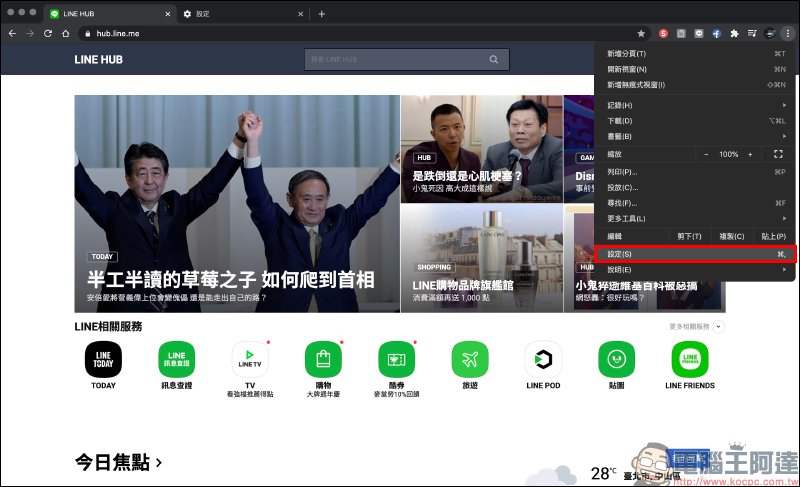Open the 酷券 coupon icon
Screen dimensions: 800x487
pyautogui.click(x=396, y=360)
